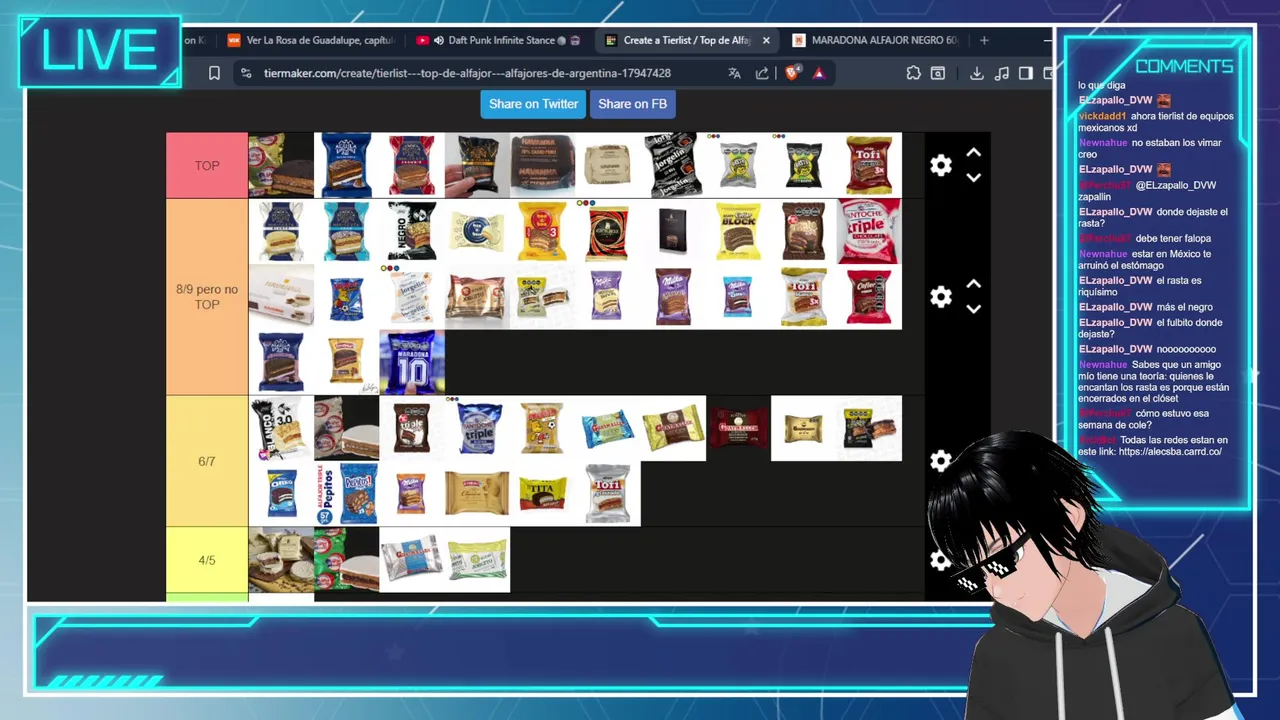
Task: Click the Share on FB button
Action: tap(632, 104)
